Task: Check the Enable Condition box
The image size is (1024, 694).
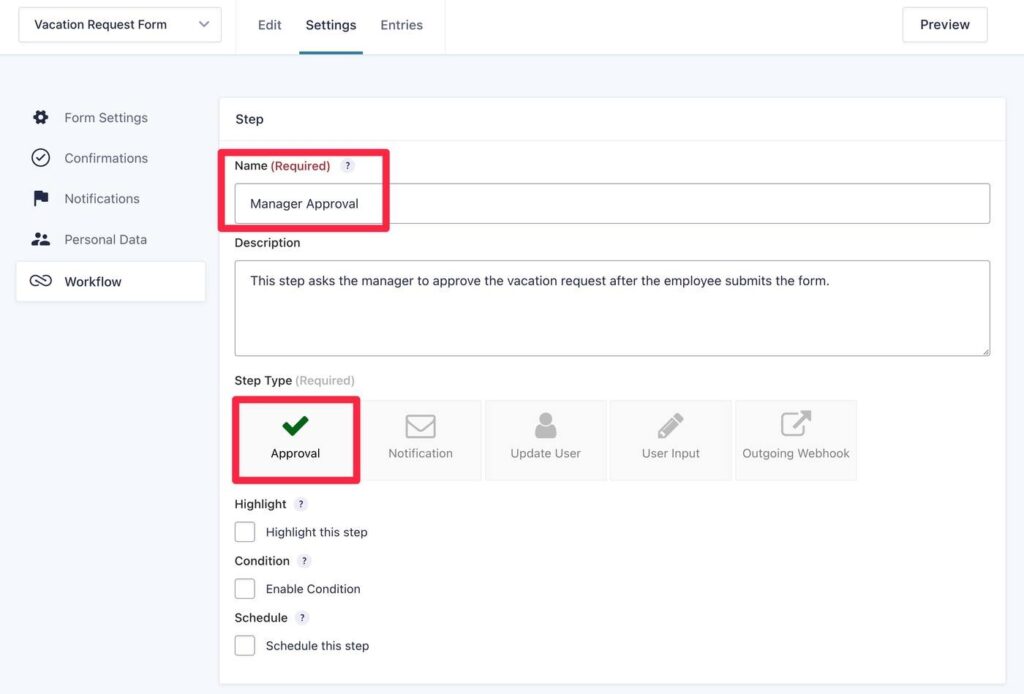Action: pos(245,588)
